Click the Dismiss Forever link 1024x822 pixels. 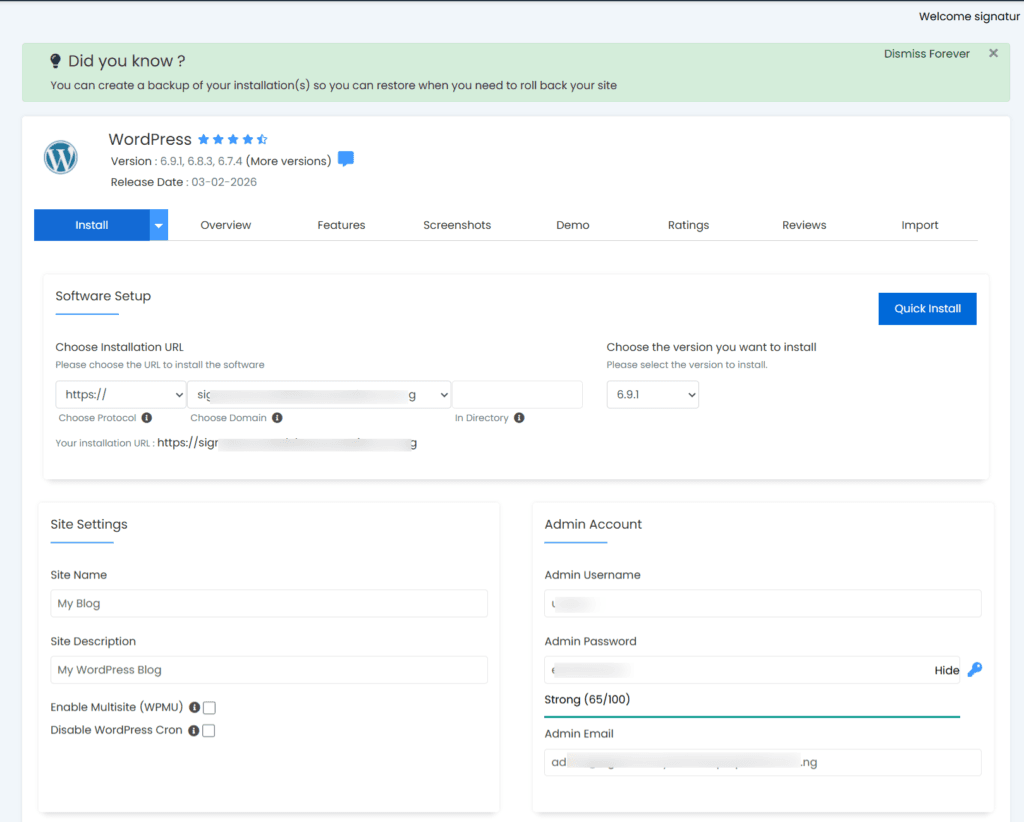(927, 54)
